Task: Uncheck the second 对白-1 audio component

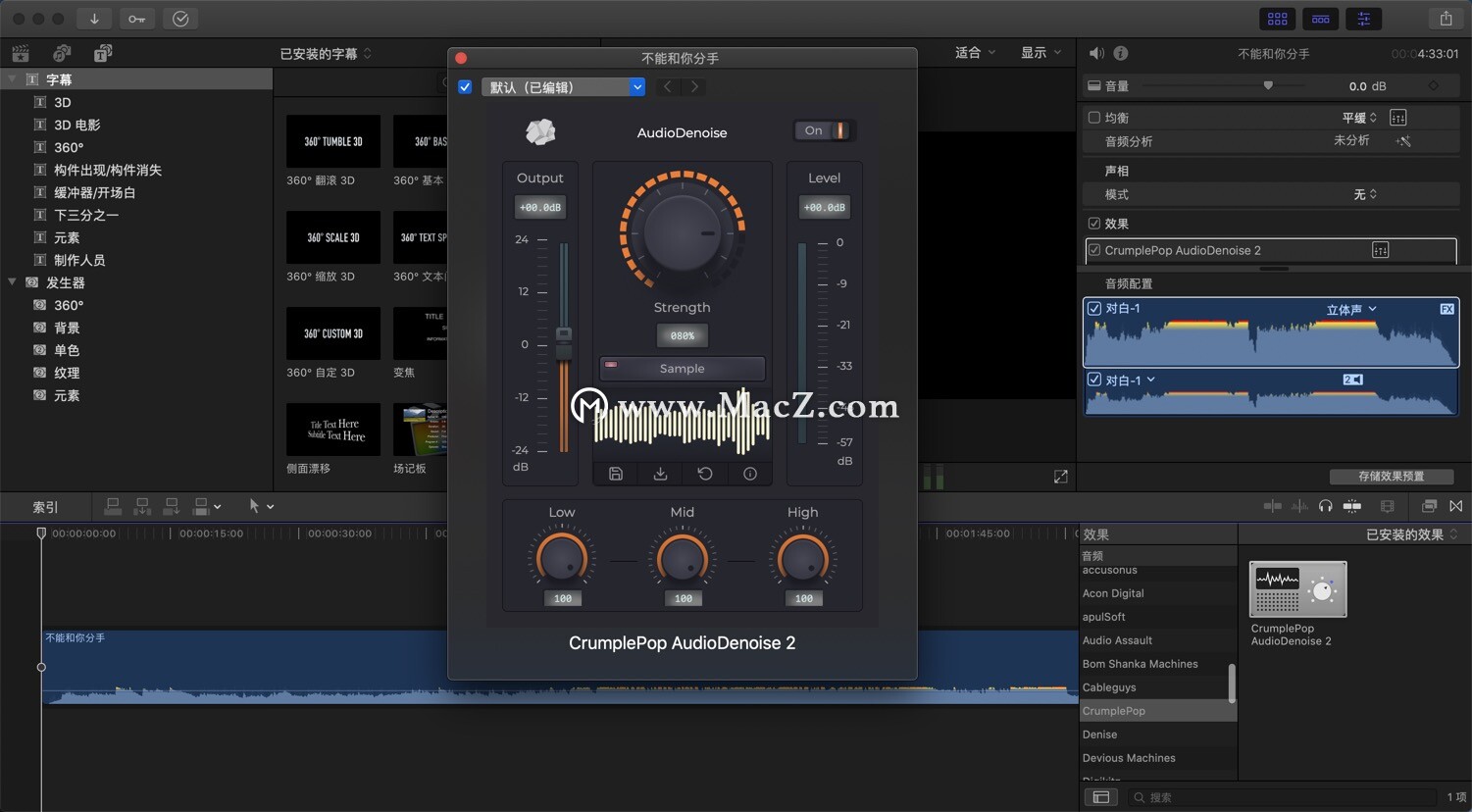Action: (x=1094, y=380)
